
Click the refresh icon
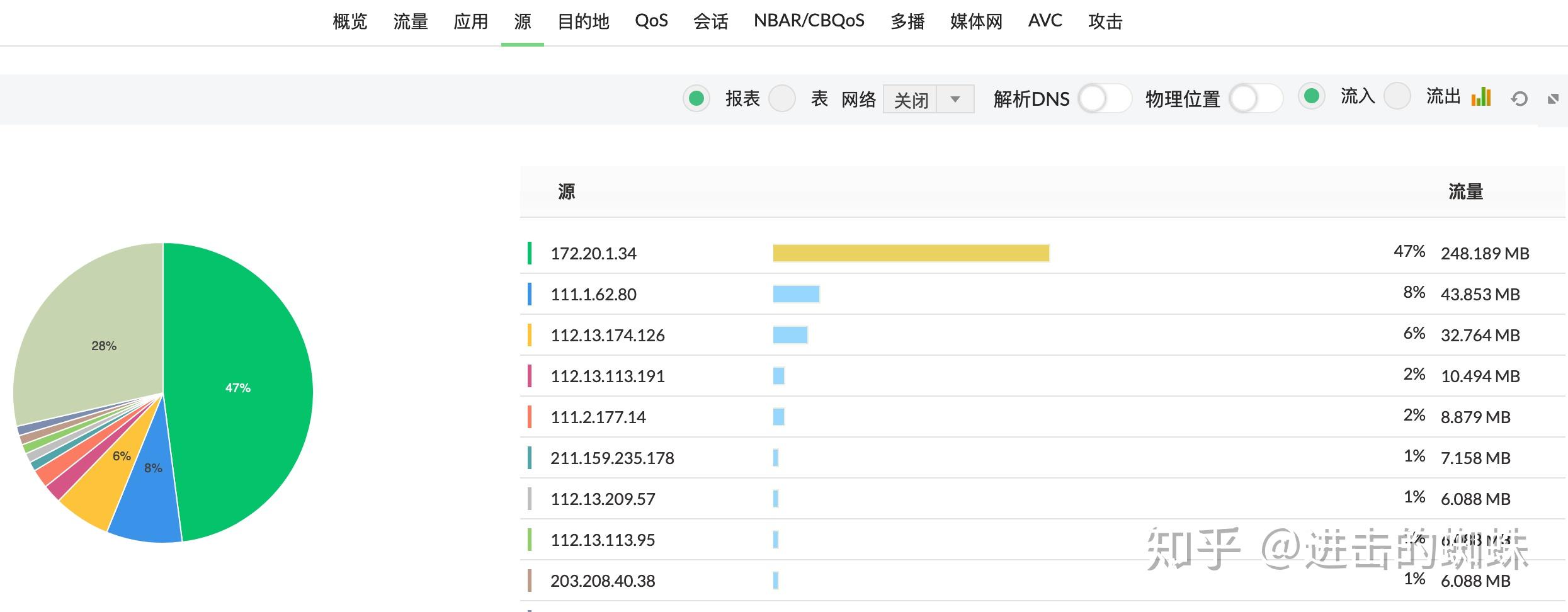1519,99
